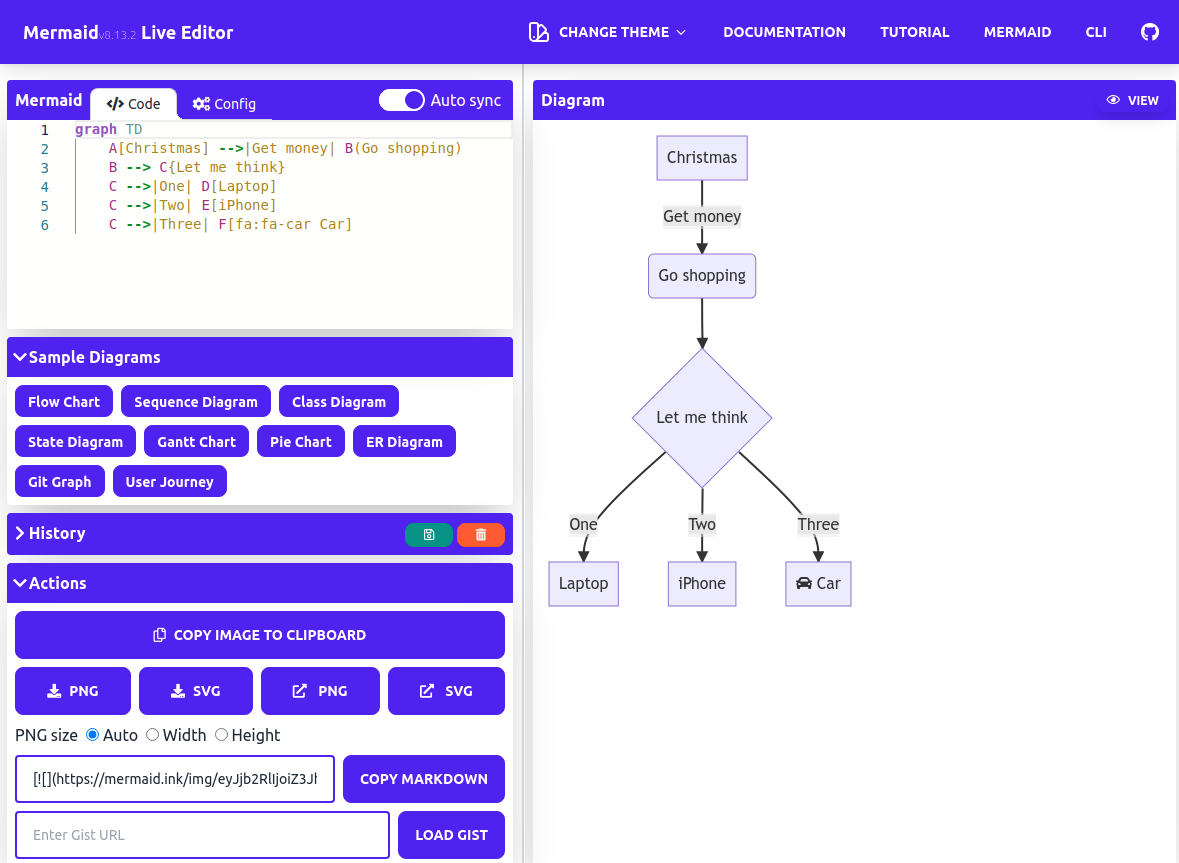Click the save history icon button

point(429,535)
